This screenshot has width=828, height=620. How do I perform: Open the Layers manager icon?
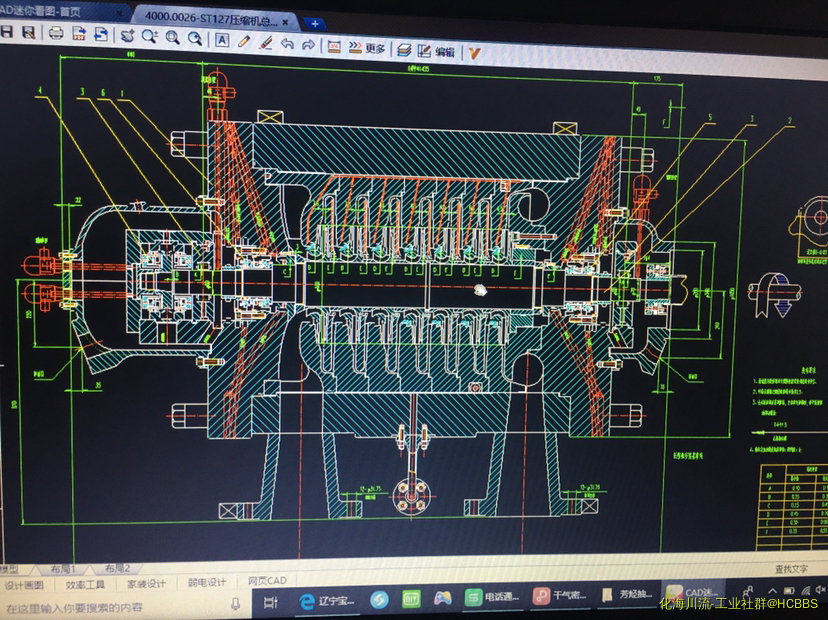404,50
